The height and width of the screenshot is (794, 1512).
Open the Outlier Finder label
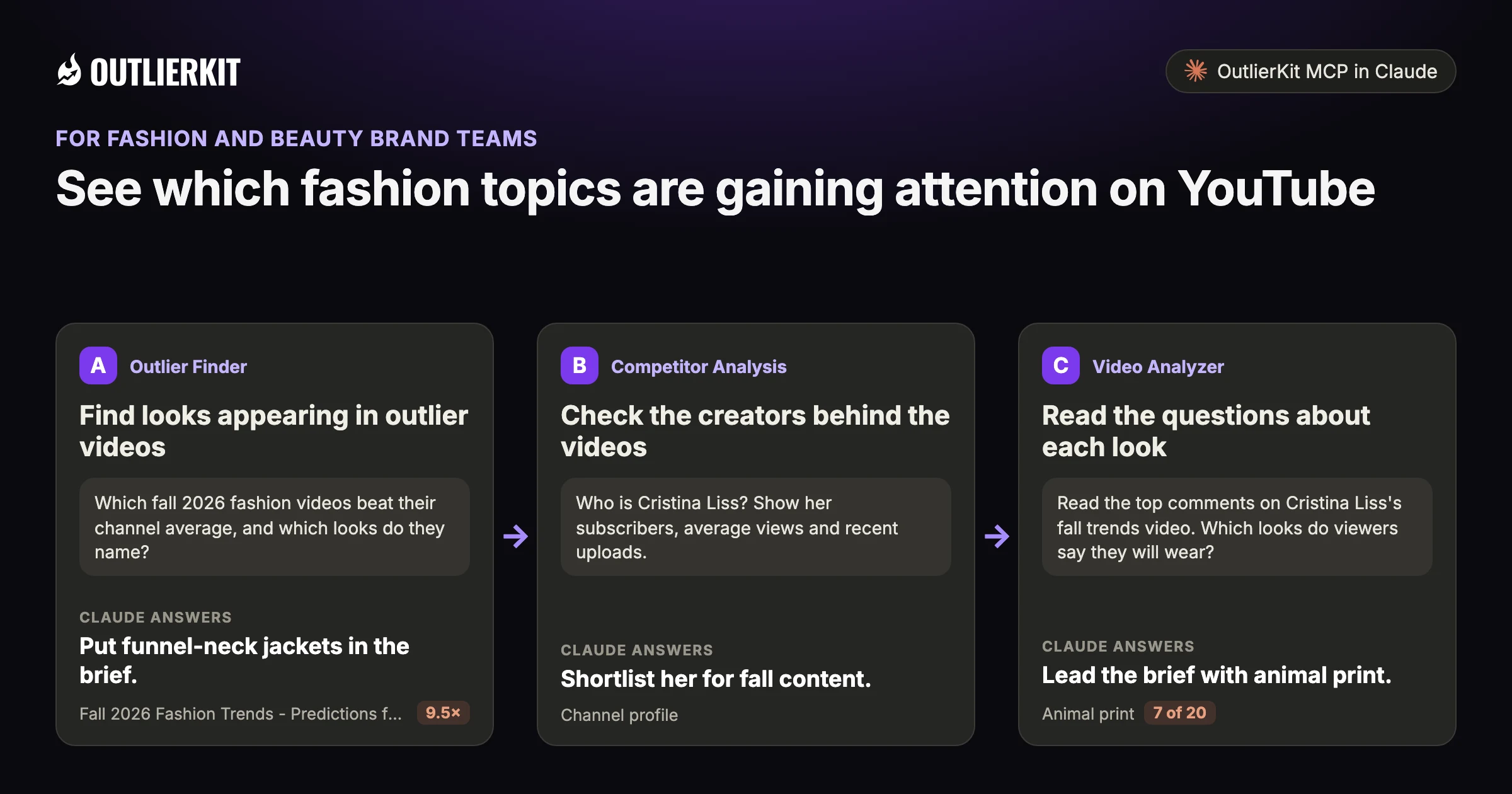pyautogui.click(x=188, y=367)
